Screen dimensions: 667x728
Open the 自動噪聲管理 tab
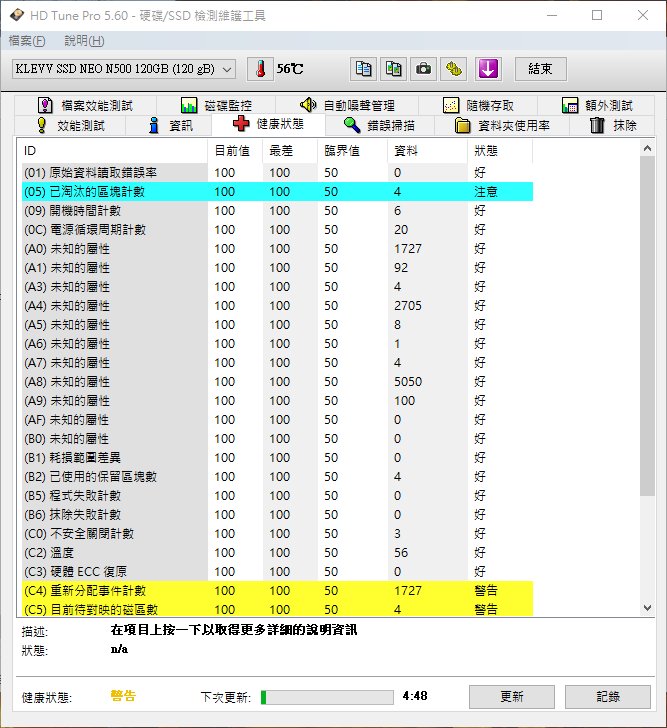coord(347,105)
